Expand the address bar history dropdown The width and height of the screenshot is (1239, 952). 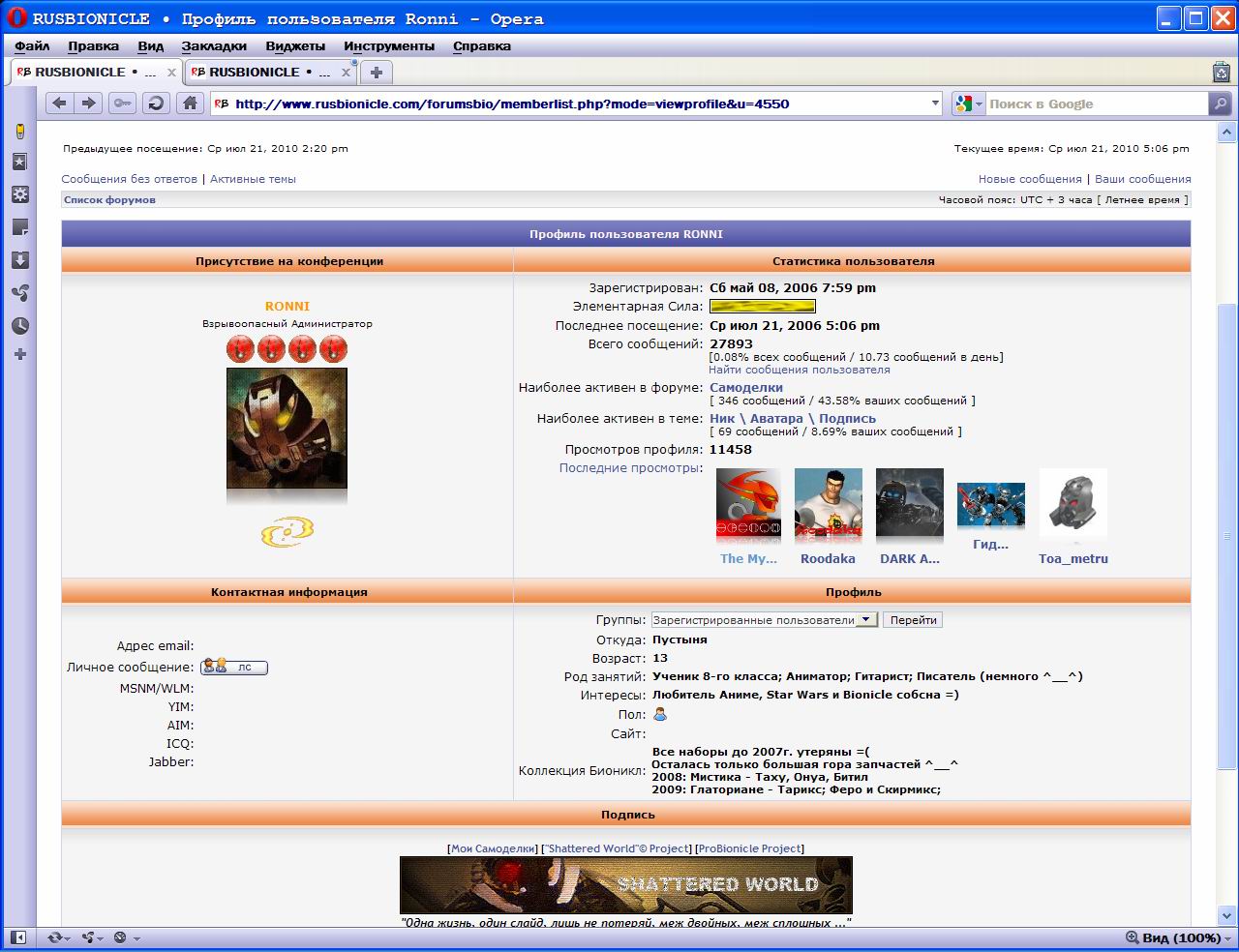[x=935, y=104]
